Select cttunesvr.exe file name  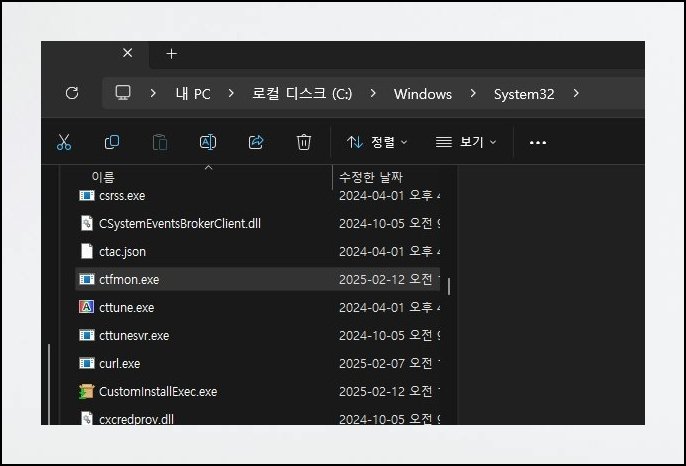[x=134, y=336]
